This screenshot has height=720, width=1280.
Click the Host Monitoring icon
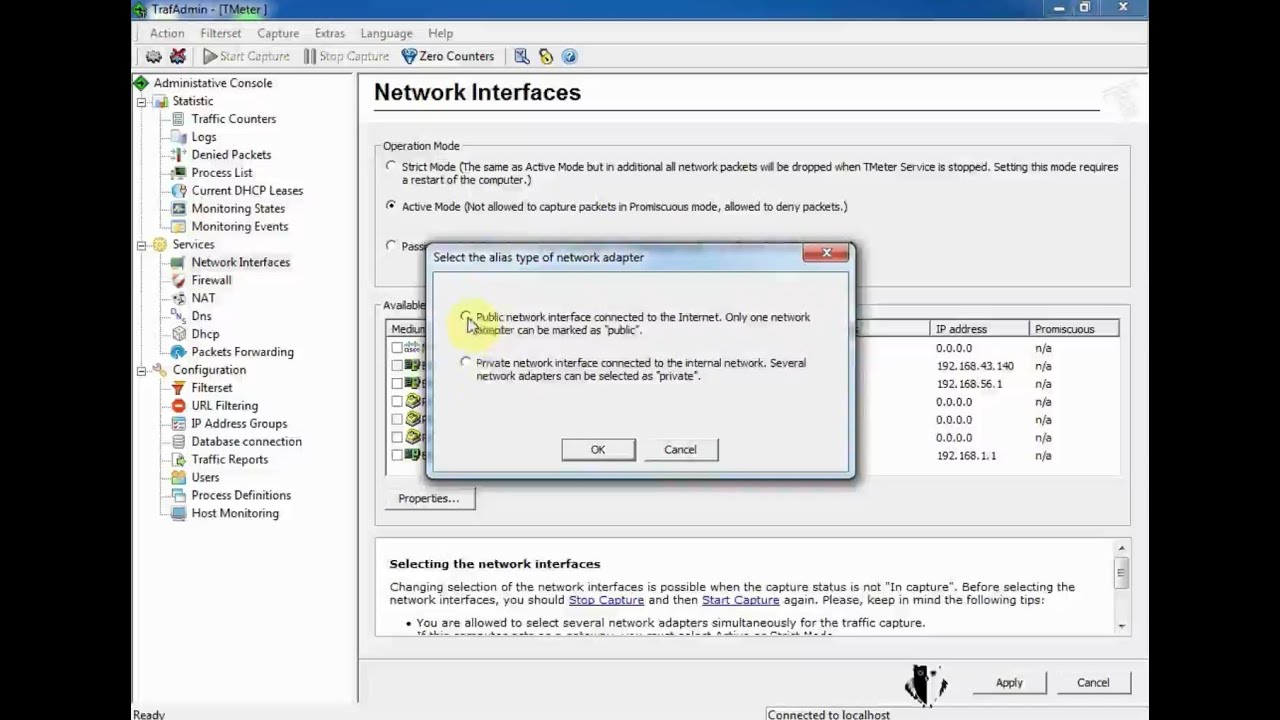pos(178,514)
